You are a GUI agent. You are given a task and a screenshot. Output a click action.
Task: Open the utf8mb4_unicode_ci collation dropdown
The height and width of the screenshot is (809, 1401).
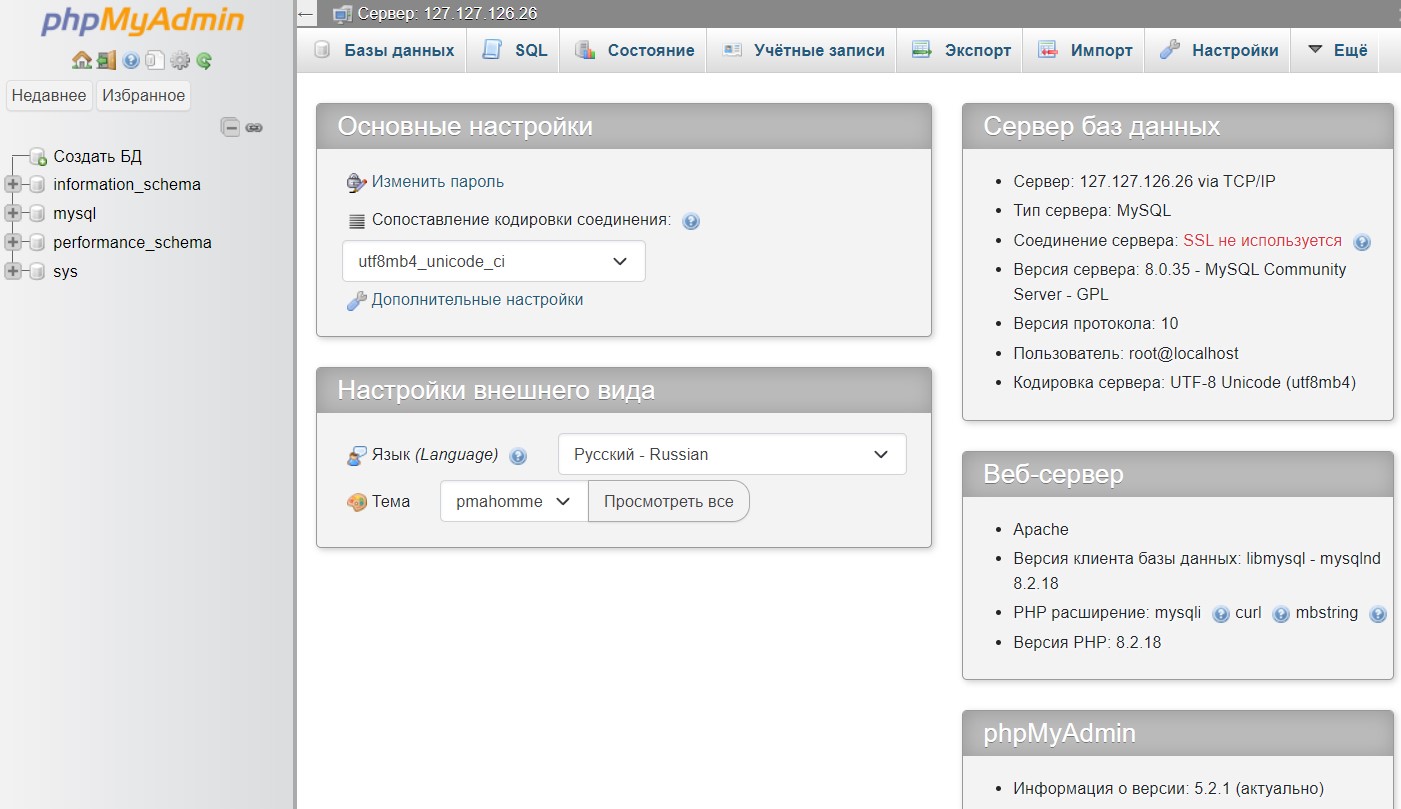[x=493, y=262]
